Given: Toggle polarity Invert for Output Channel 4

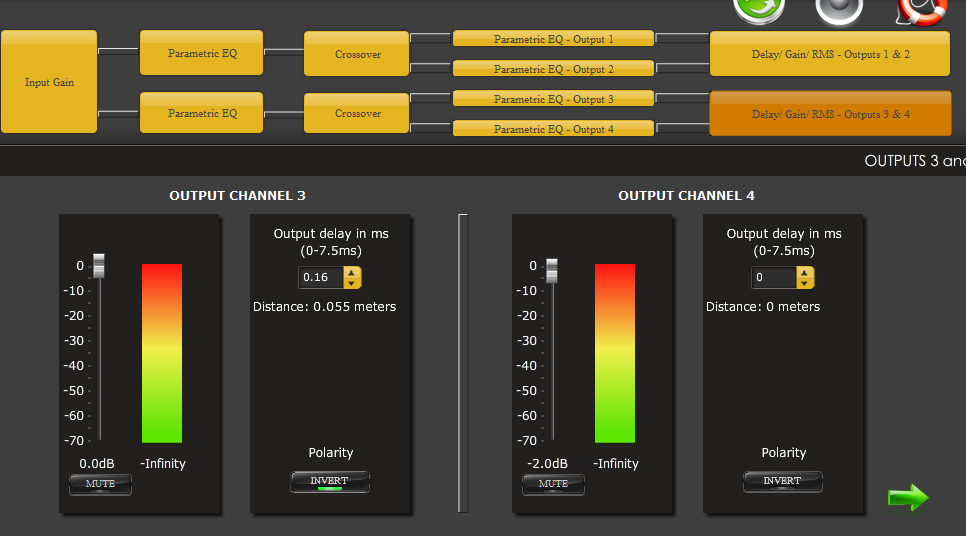Looking at the screenshot, I should coord(782,482).
